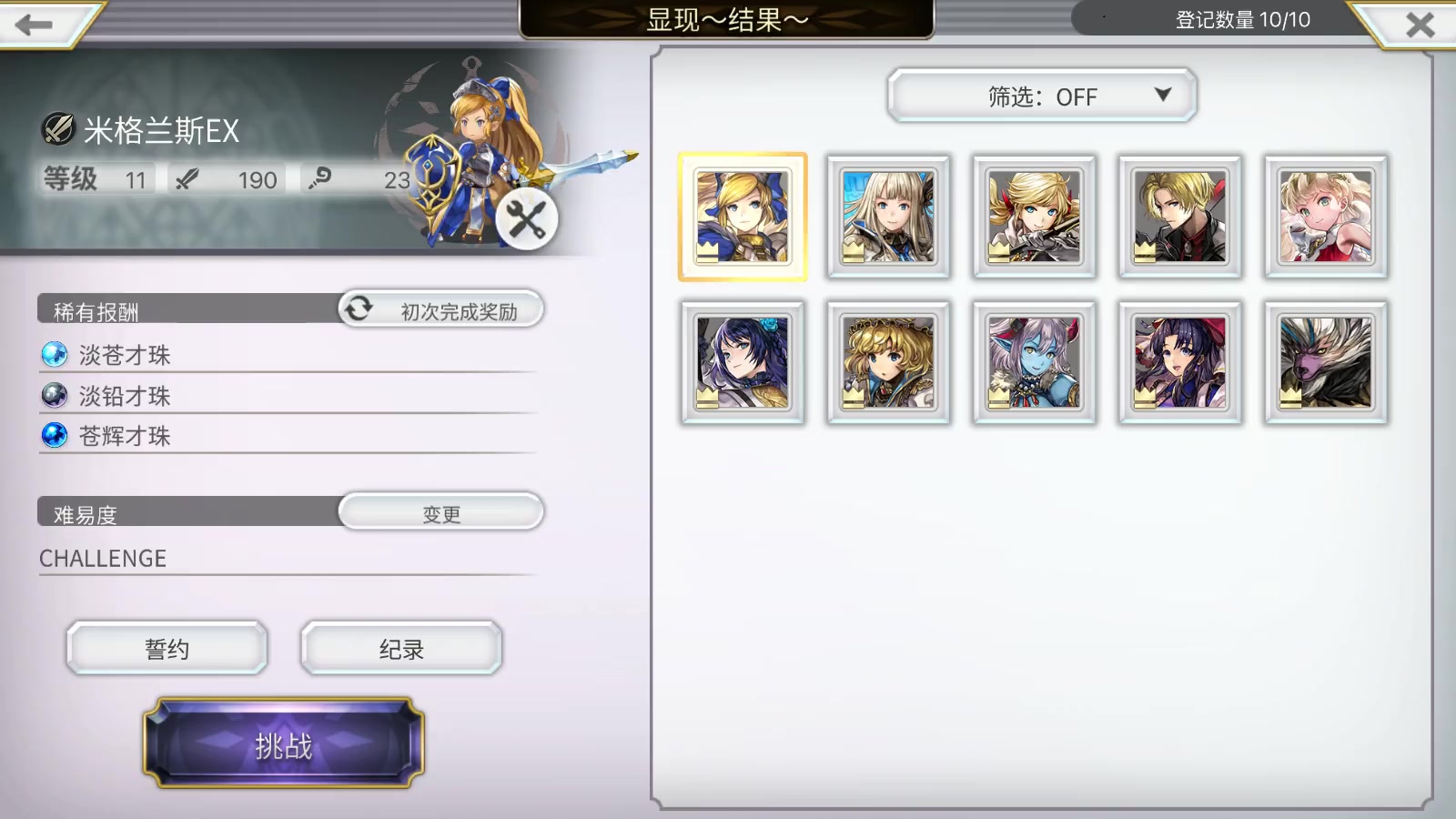Click the filter dropdown arrow
This screenshot has width=1456, height=819.
coord(1162,94)
